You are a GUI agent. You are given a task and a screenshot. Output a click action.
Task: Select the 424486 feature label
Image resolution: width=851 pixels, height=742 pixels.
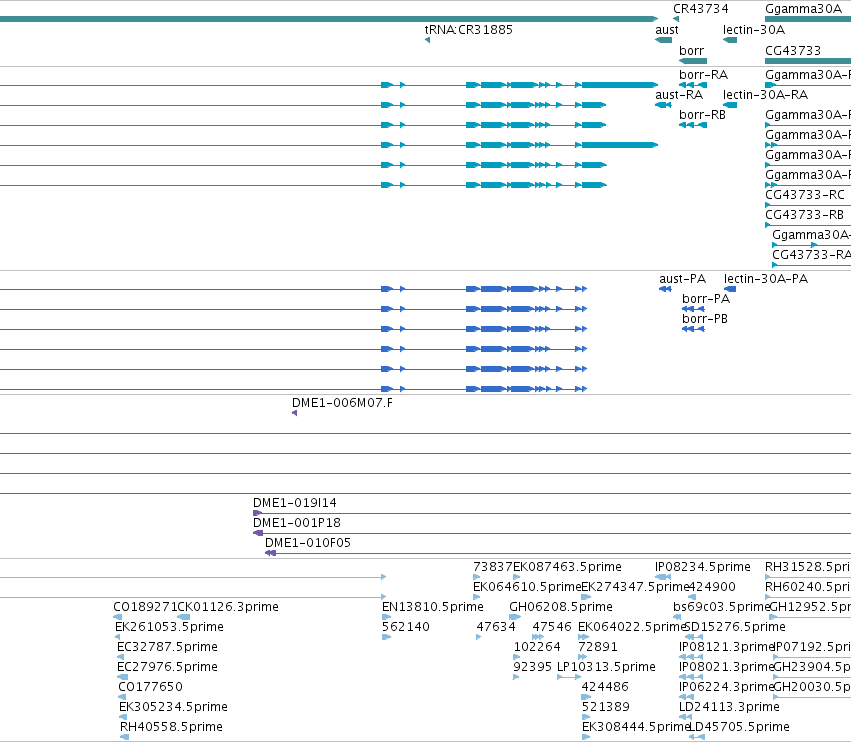click(605, 687)
